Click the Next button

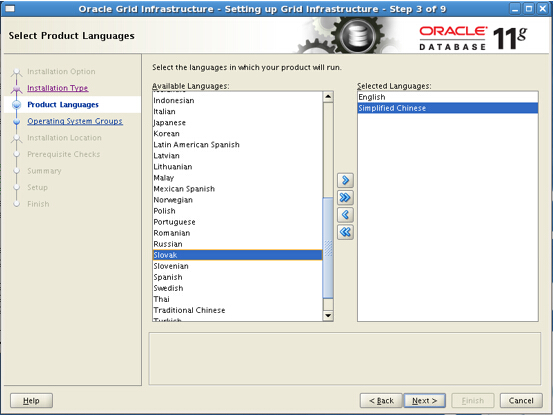click(x=425, y=401)
